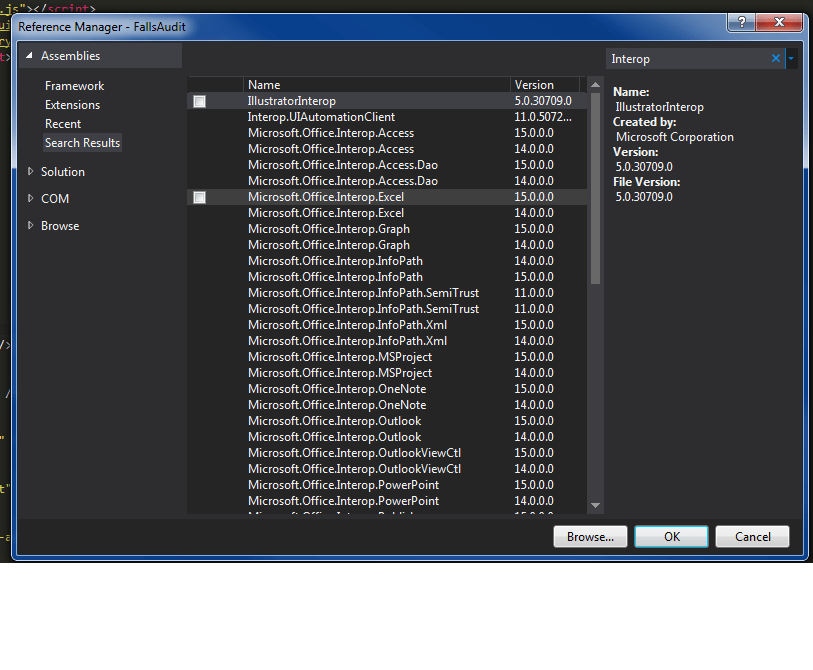Viewport: 813px width, 670px height.
Task: Select Microsoft.Office.Interop.OneNote version 14.0.0.0
Action: [x=387, y=405]
